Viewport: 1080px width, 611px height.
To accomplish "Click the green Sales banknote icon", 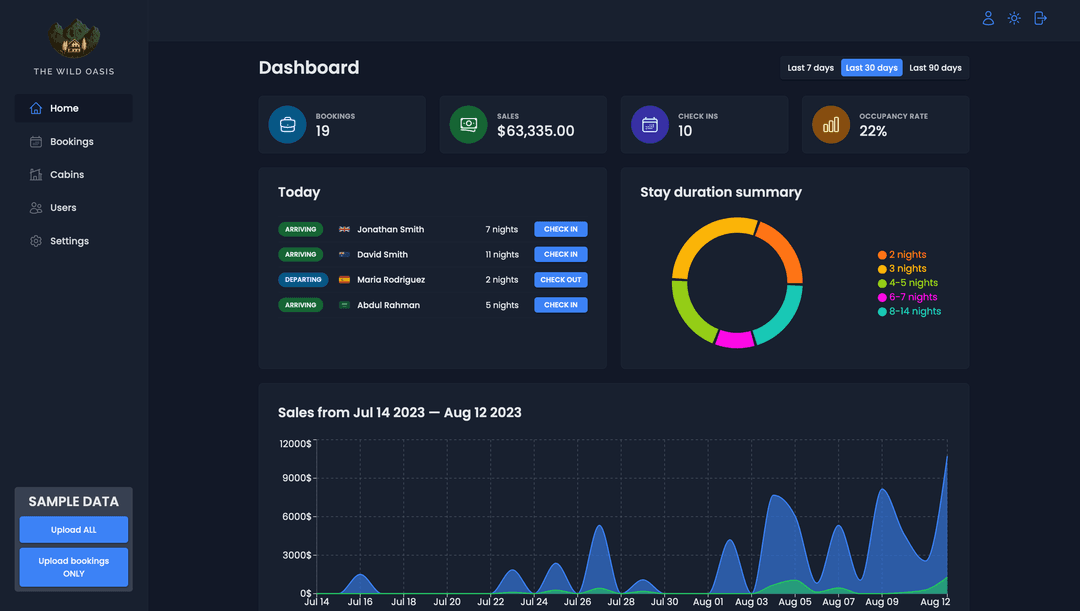I will pyautogui.click(x=468, y=125).
